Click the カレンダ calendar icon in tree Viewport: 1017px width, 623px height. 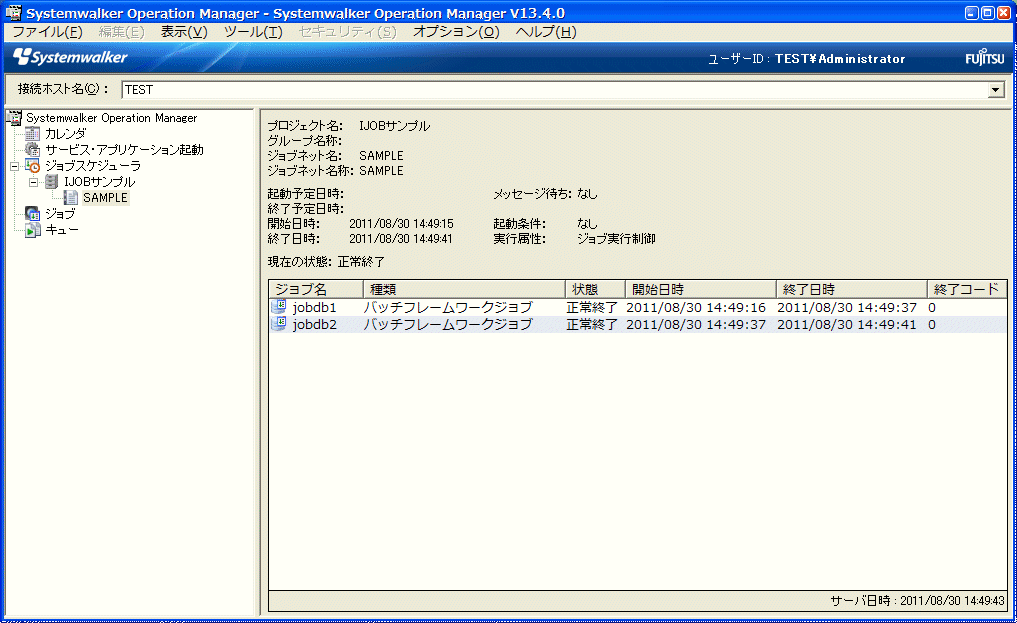click(32, 134)
